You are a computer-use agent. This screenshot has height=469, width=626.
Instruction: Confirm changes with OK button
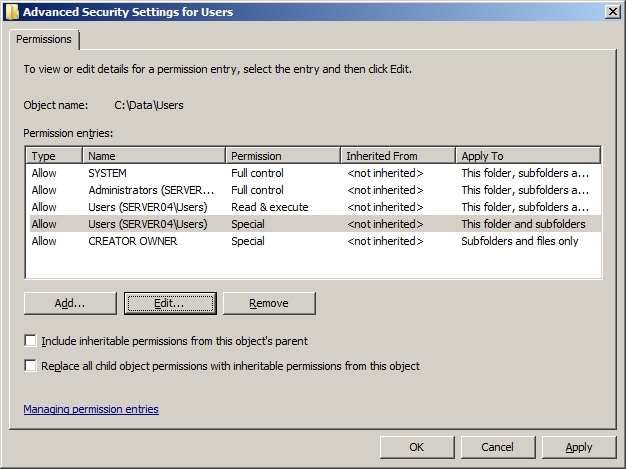(417, 447)
